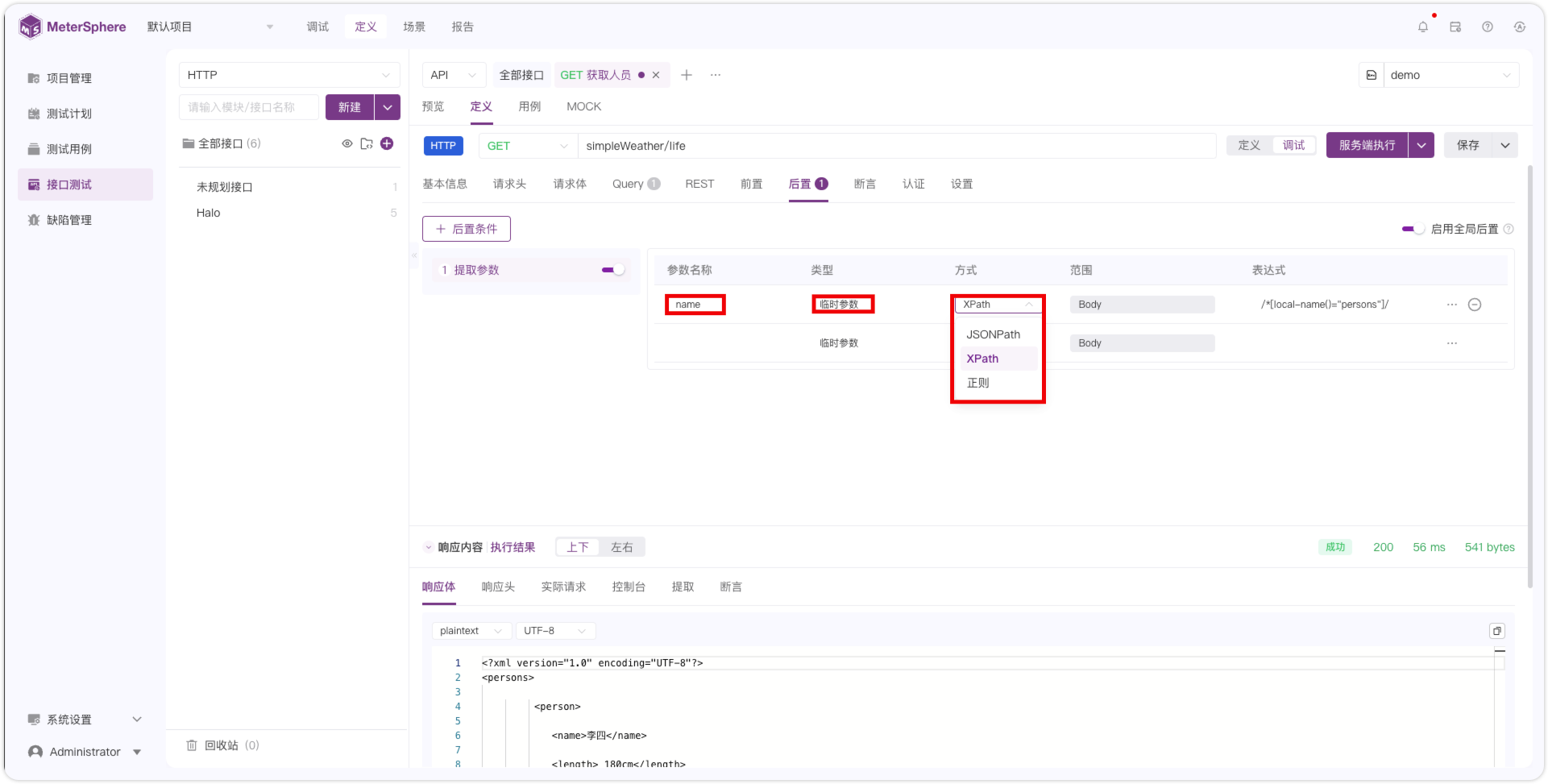1548x784 pixels.
Task: Open the notifications bell
Action: click(x=1423, y=27)
